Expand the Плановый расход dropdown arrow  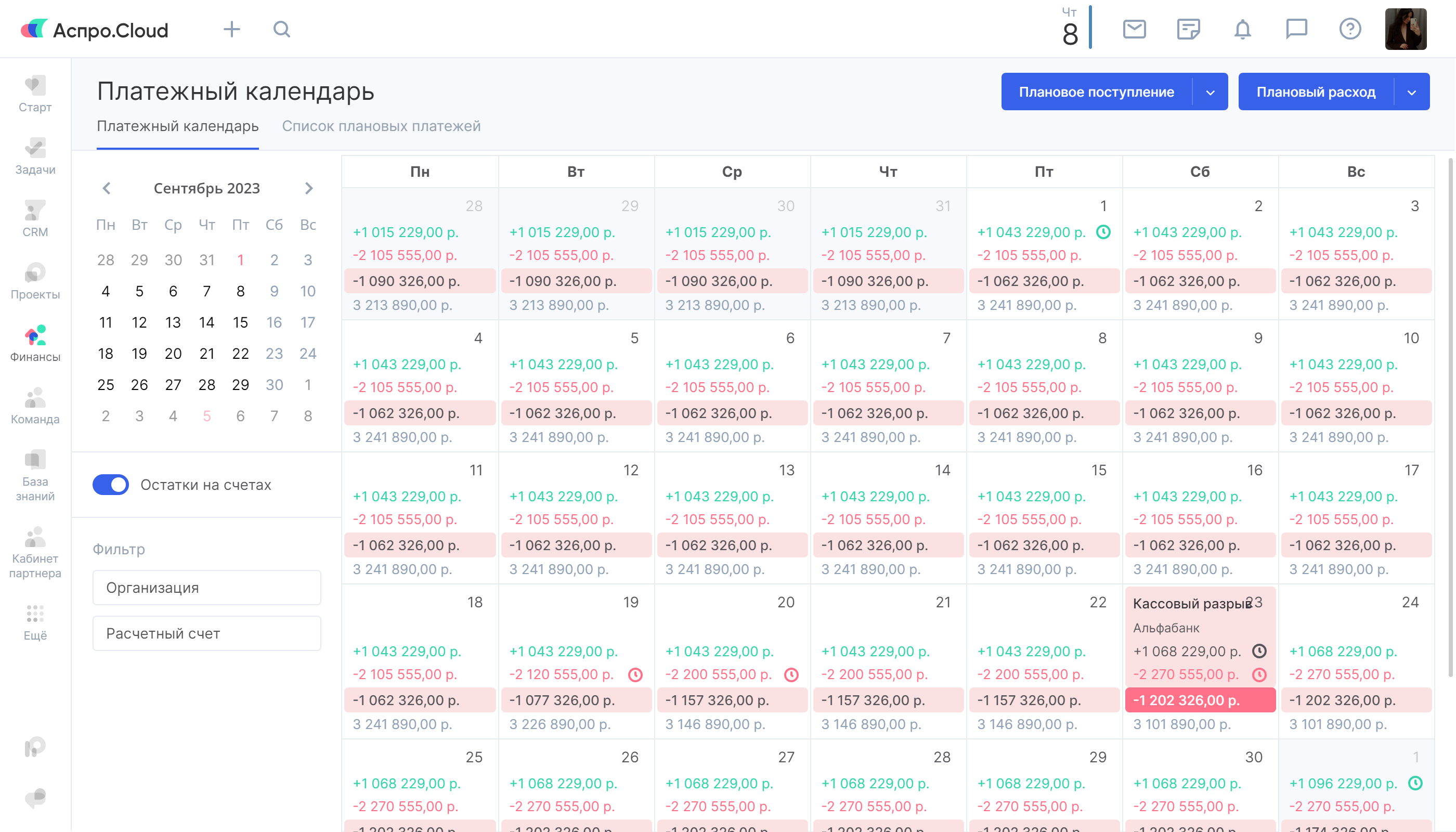coord(1411,92)
